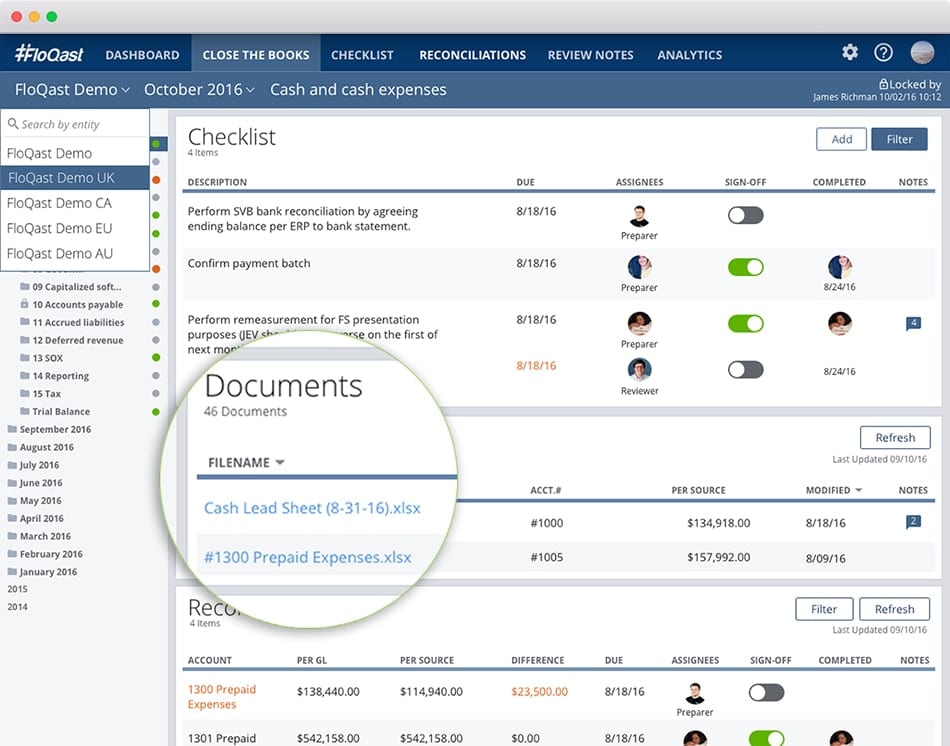Click the Reviewer avatar in Checklist
Screen dimensions: 950x746
tap(639, 370)
